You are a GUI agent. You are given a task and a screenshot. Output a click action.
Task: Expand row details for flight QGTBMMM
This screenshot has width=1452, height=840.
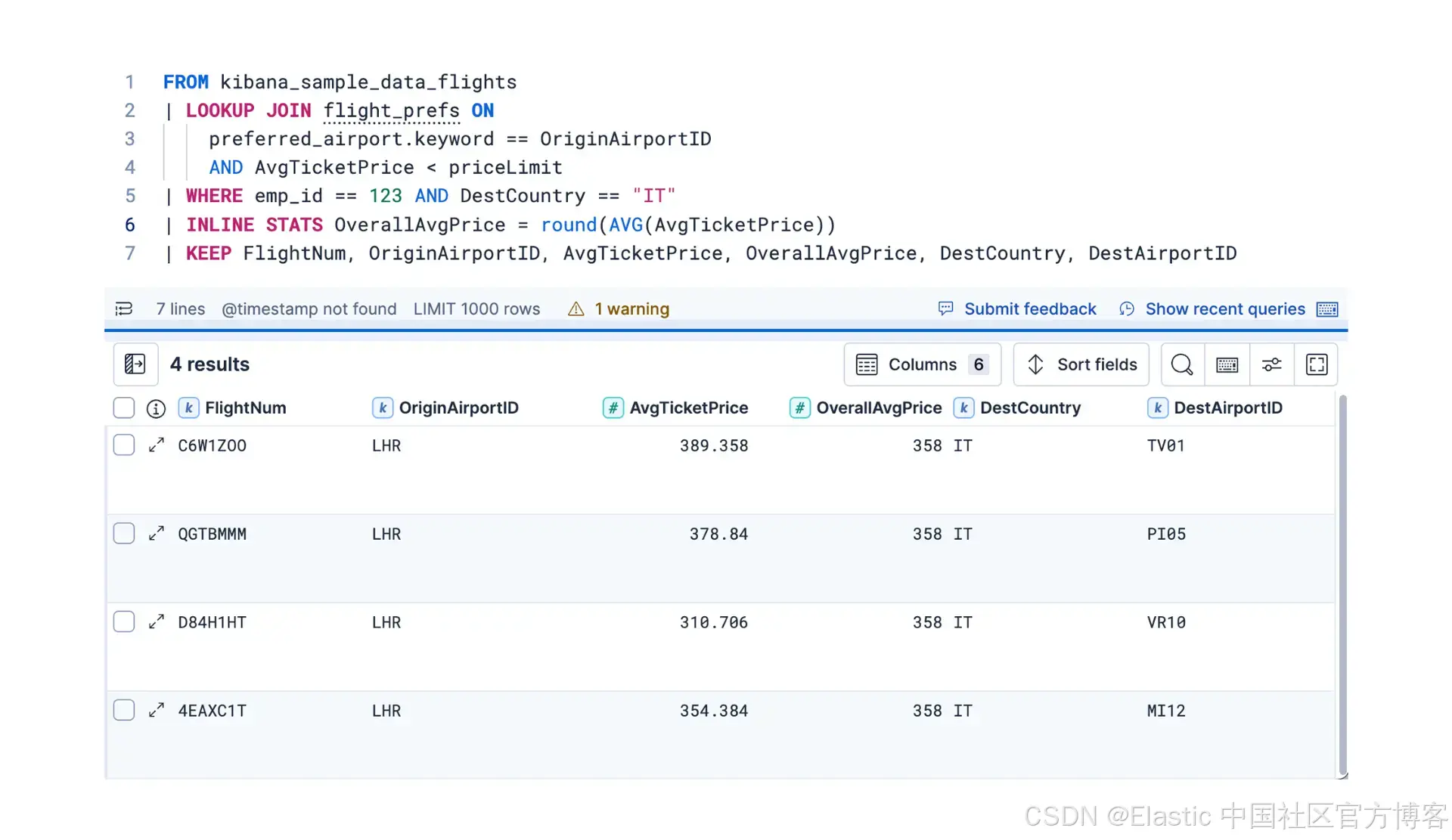(x=157, y=534)
